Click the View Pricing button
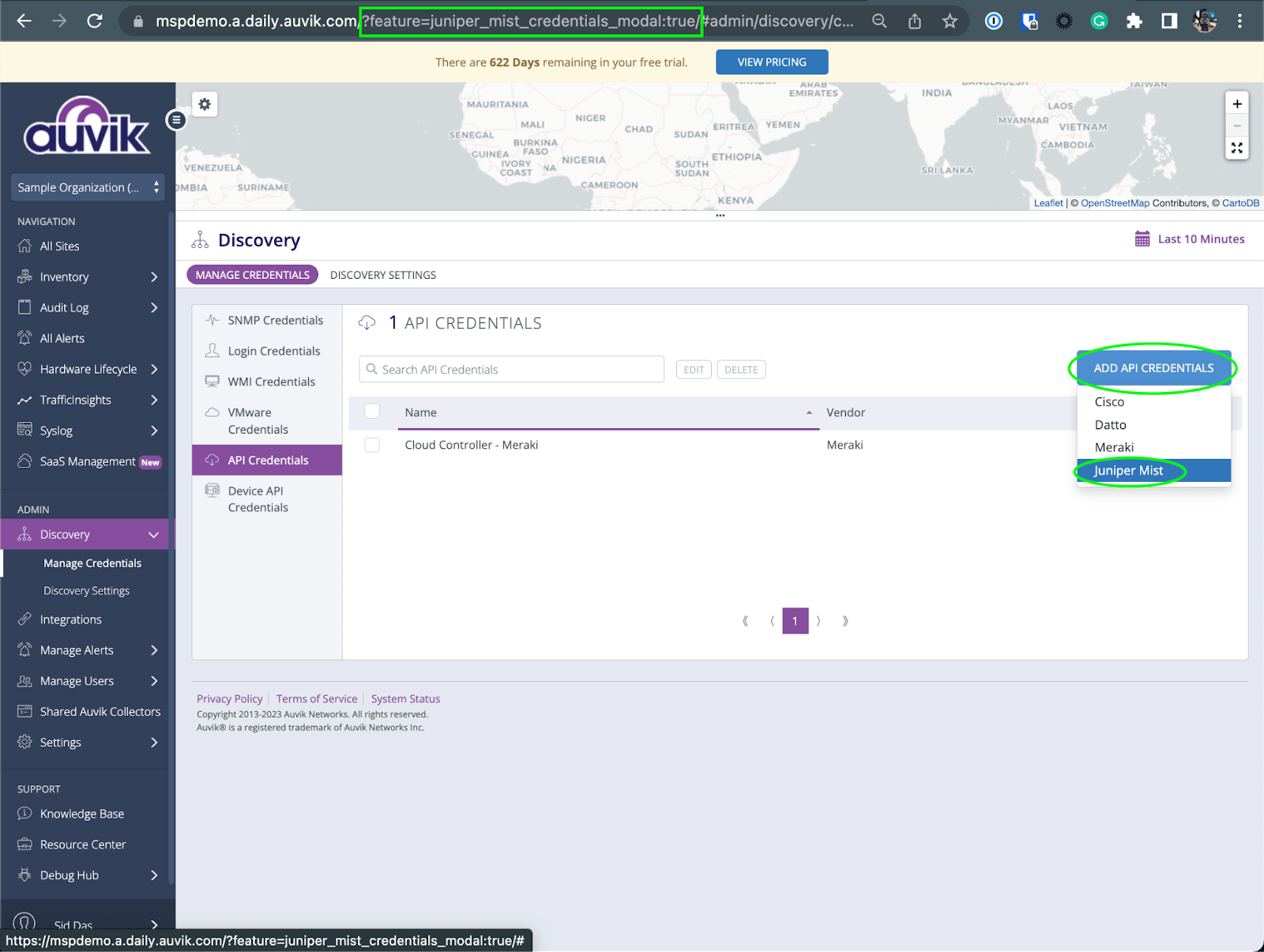 pyautogui.click(x=771, y=62)
